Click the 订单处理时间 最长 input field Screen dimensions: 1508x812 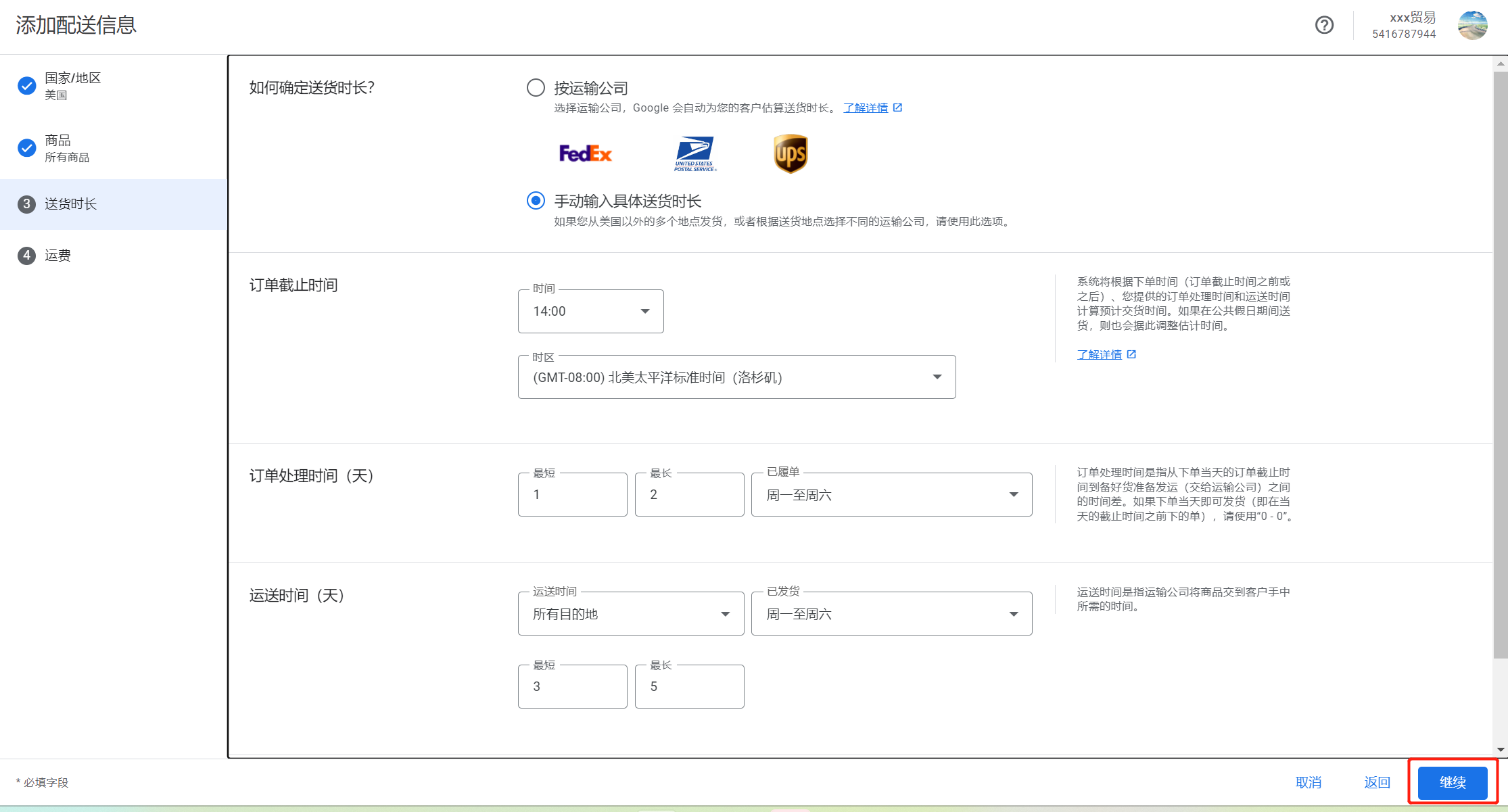pos(689,495)
